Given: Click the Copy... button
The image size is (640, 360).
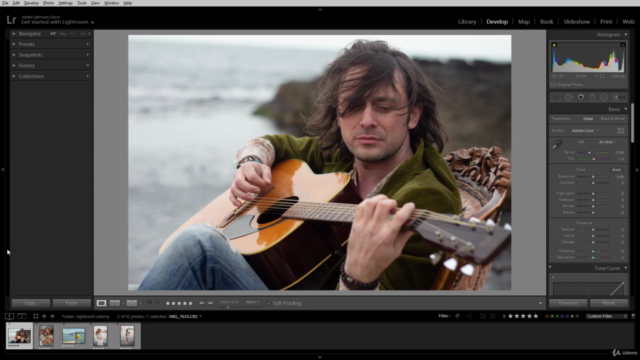Looking at the screenshot, I should tap(31, 303).
